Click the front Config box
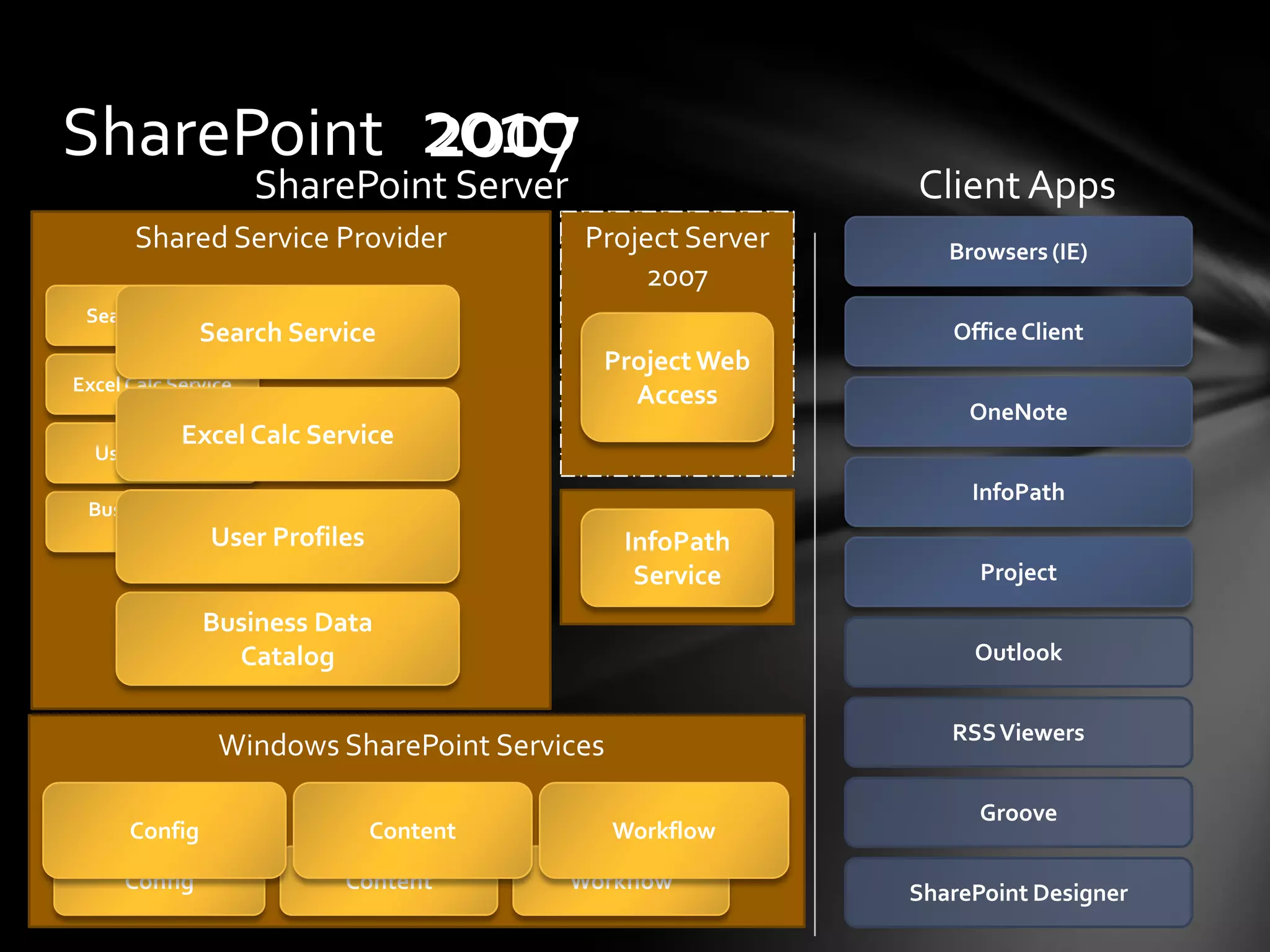 (x=164, y=830)
